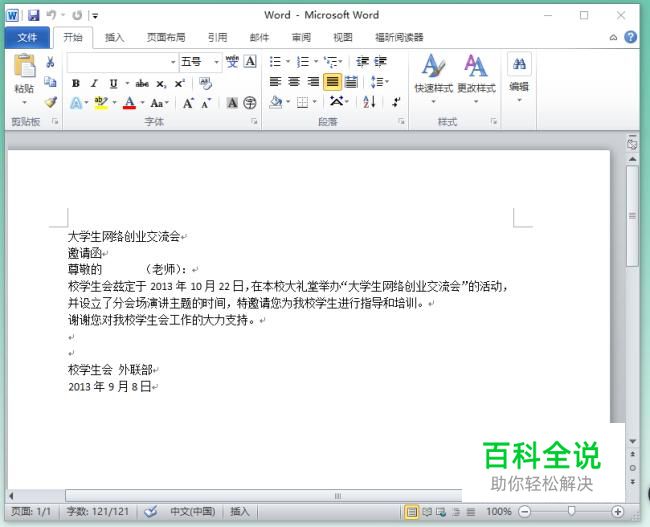
Task: Expand underline style dropdown arrow
Action: [x=127, y=84]
